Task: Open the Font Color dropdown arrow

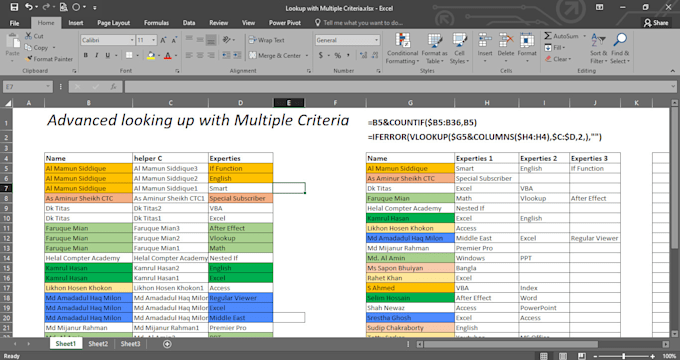Action: [176, 56]
